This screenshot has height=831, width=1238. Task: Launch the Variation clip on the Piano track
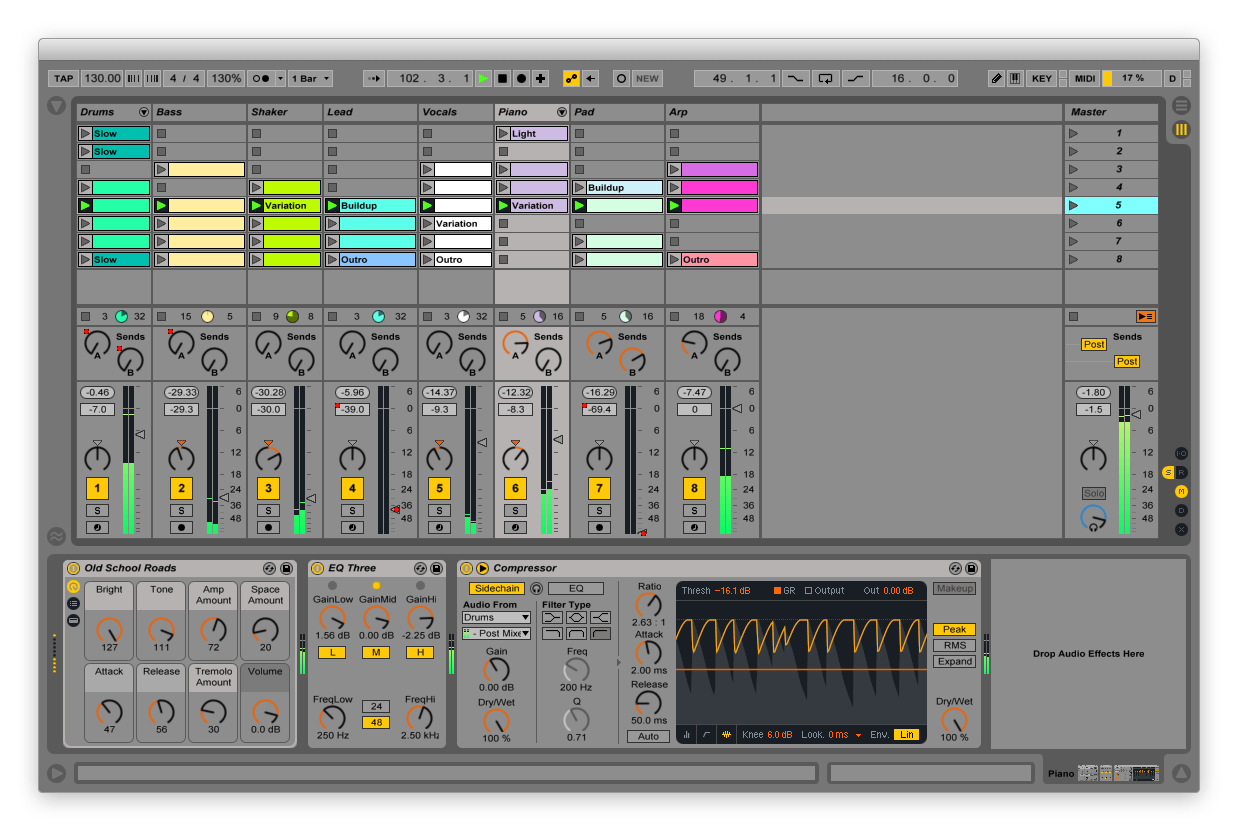point(504,206)
